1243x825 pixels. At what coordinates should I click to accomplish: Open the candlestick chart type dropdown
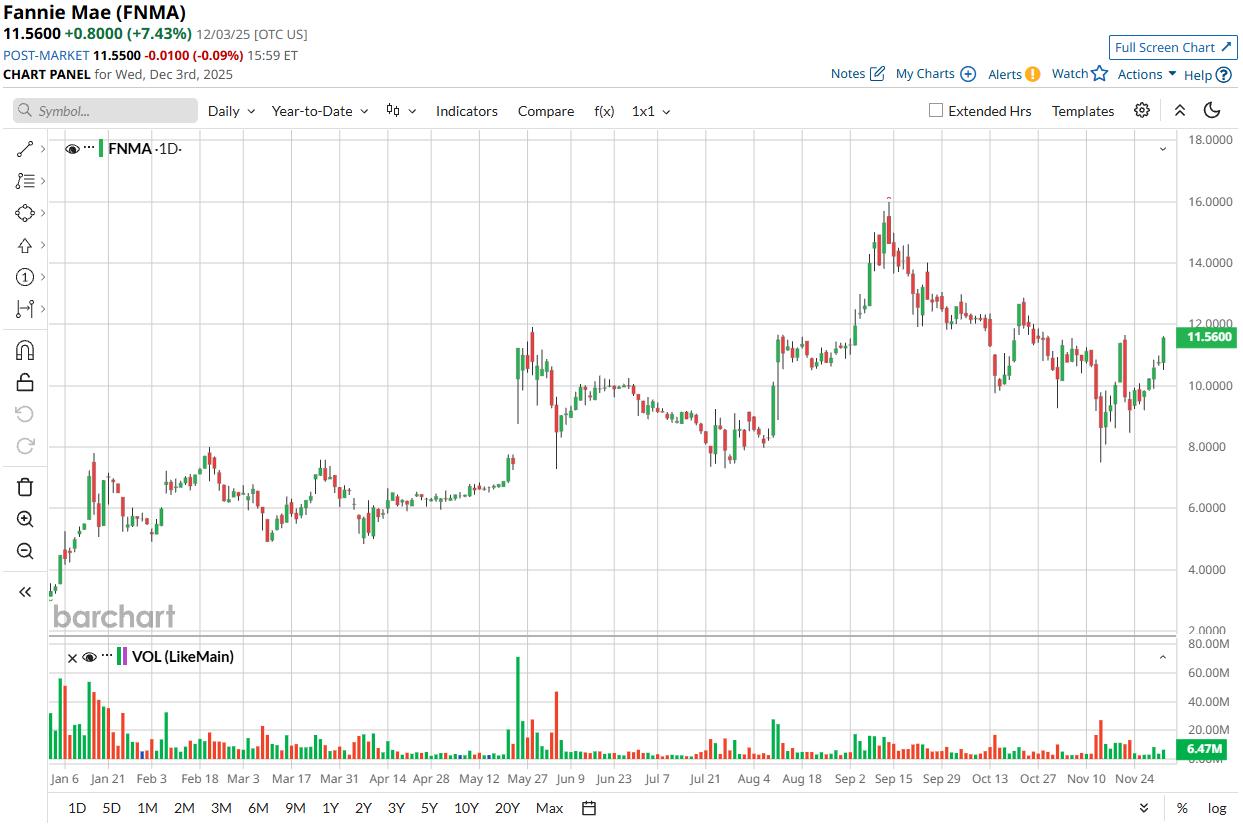[x=401, y=111]
